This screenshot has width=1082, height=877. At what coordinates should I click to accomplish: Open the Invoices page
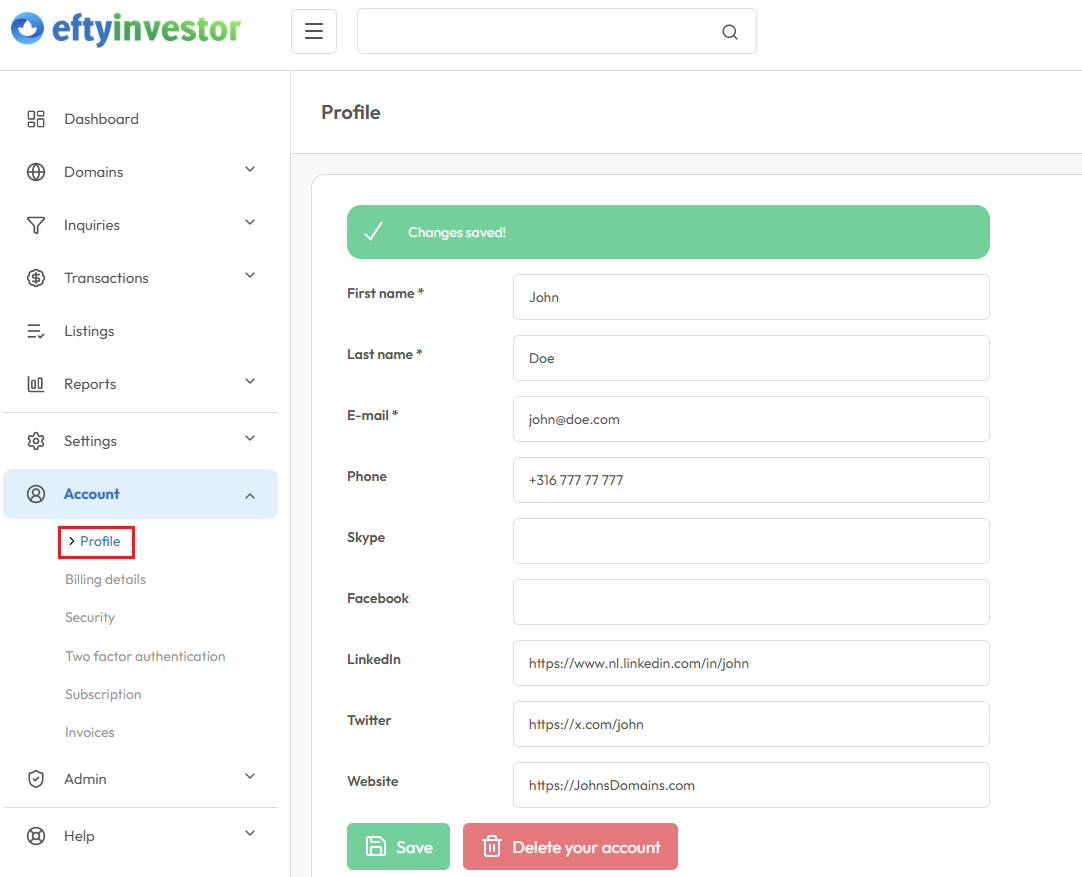tap(89, 732)
